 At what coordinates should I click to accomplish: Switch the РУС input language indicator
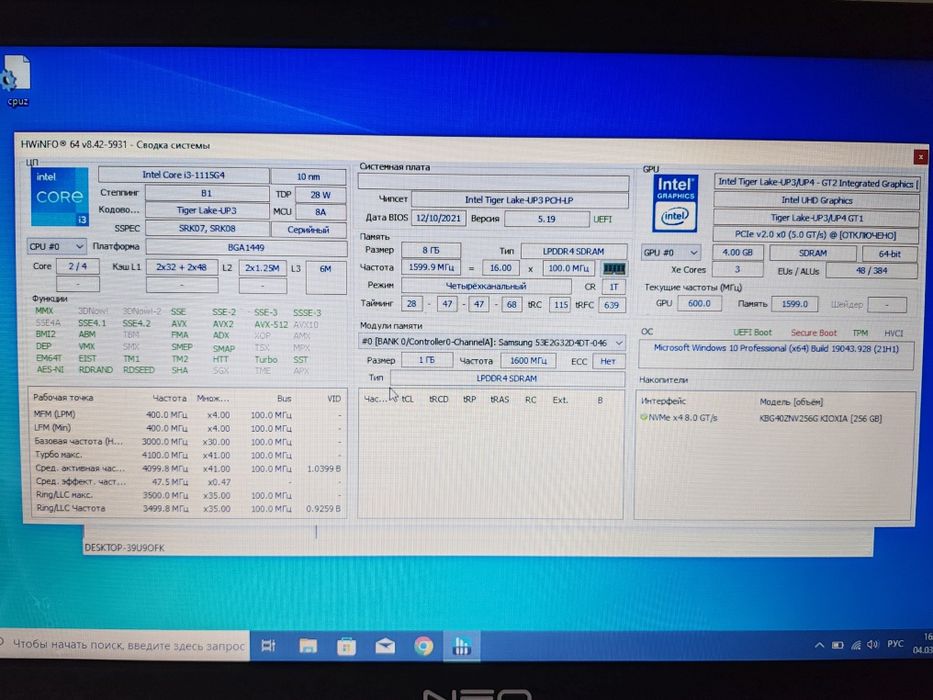click(895, 643)
